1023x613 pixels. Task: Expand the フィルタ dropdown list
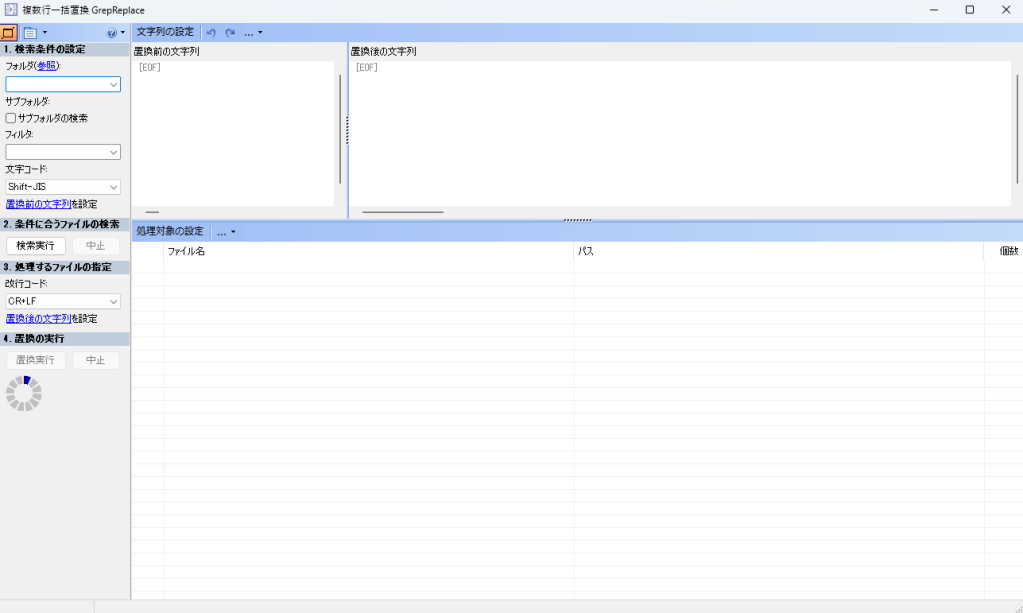click(x=114, y=152)
